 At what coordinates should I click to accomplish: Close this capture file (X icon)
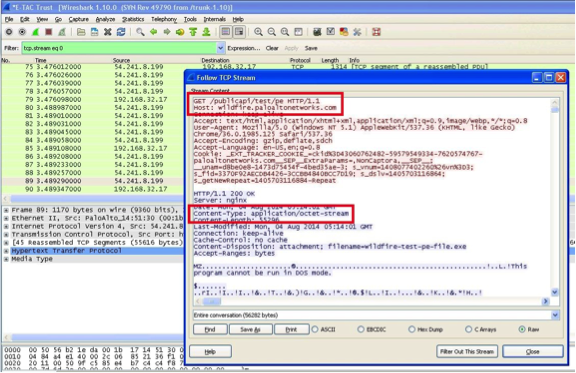[108, 32]
